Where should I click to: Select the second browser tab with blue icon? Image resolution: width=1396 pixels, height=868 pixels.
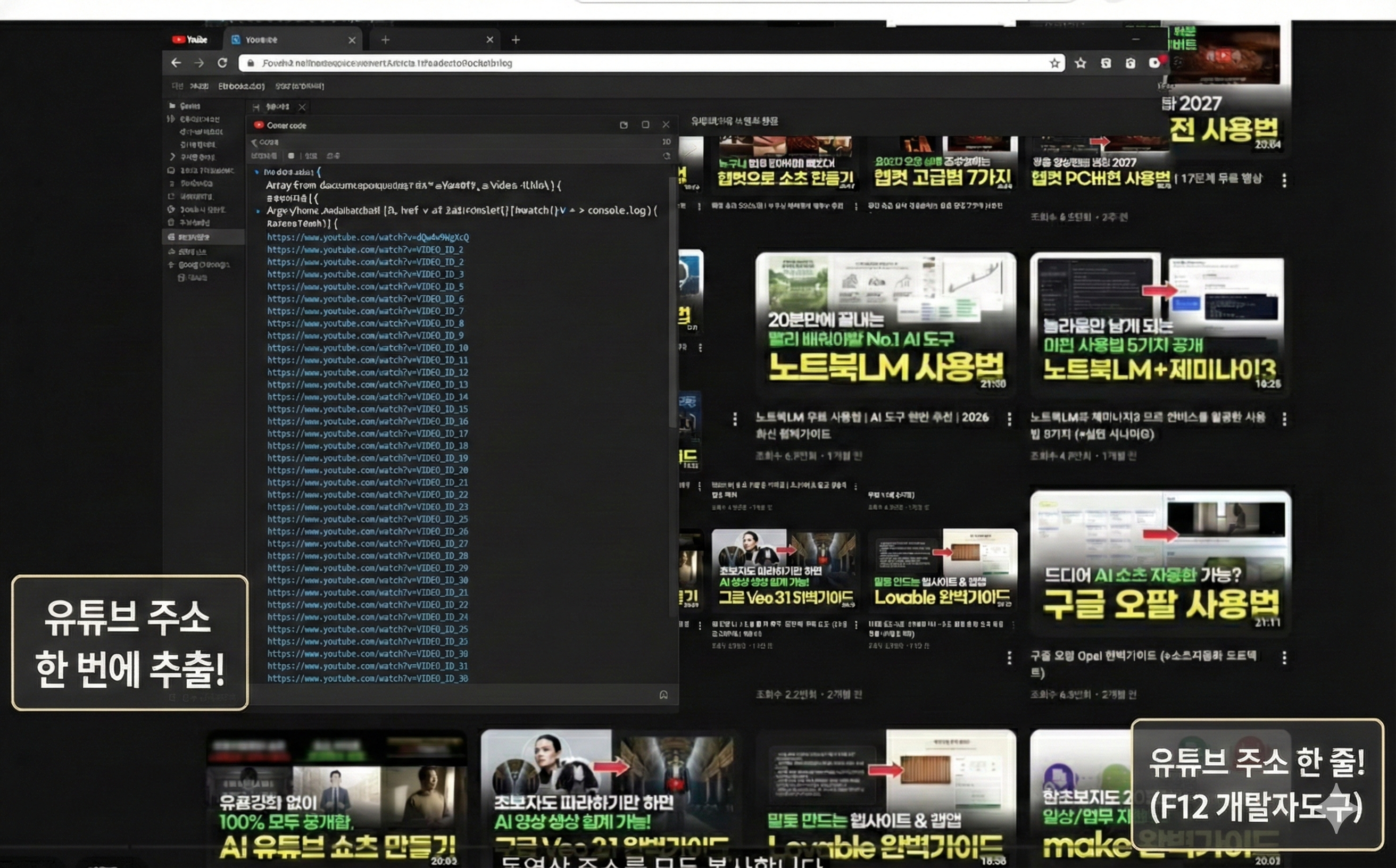[262, 39]
